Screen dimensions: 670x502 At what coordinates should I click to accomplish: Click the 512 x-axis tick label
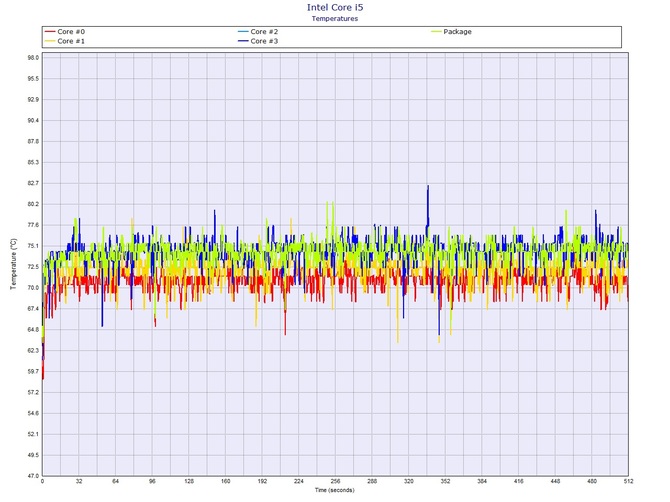point(628,481)
